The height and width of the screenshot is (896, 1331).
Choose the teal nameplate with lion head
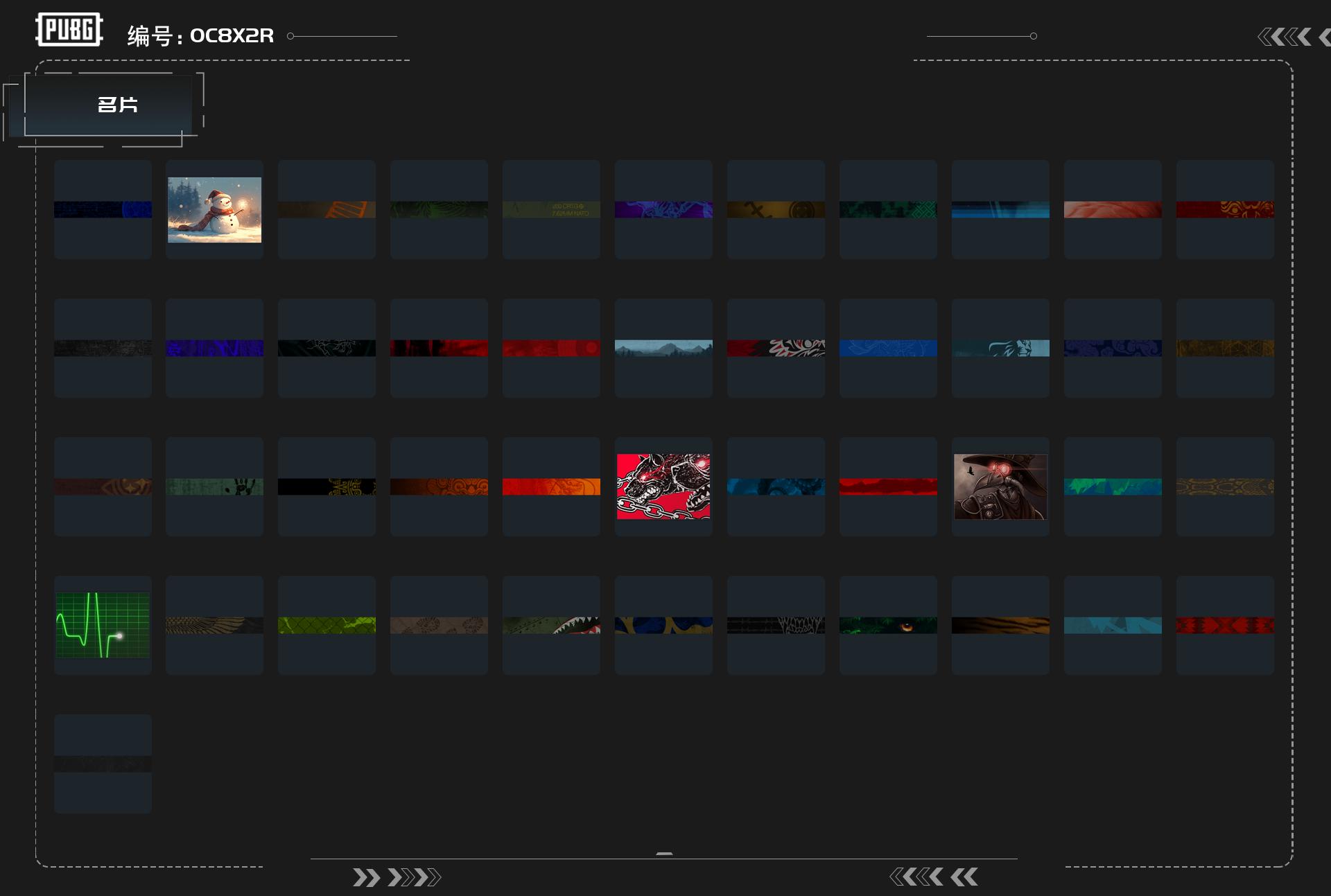pos(1000,348)
